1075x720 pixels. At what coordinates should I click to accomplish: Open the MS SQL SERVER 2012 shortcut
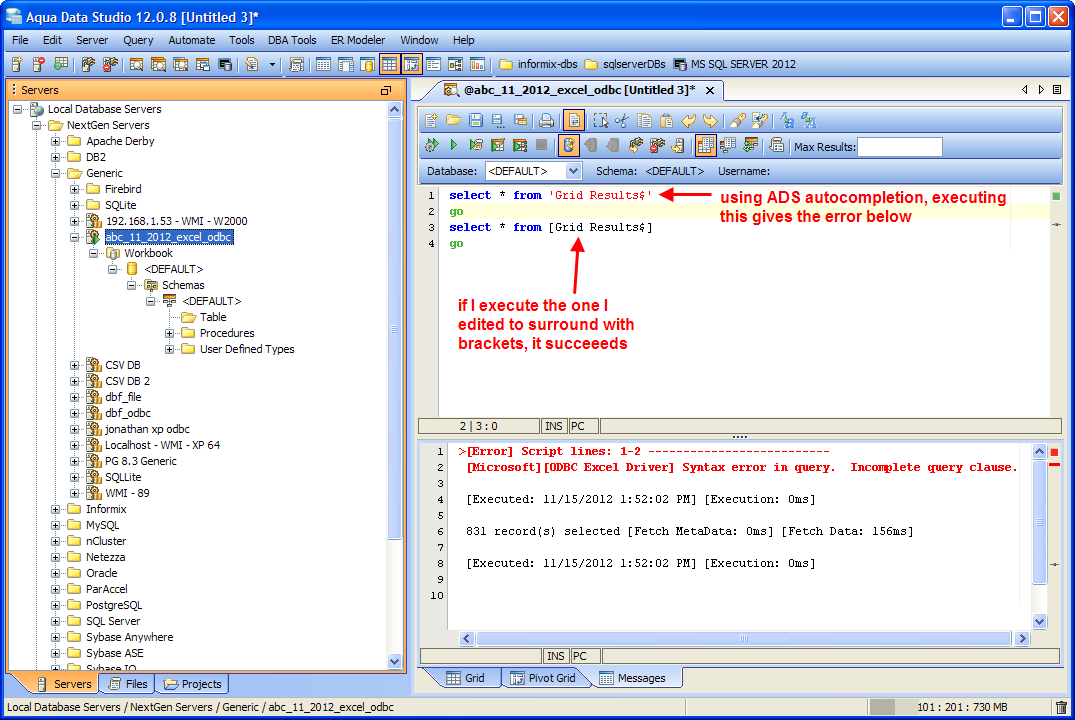(x=734, y=64)
